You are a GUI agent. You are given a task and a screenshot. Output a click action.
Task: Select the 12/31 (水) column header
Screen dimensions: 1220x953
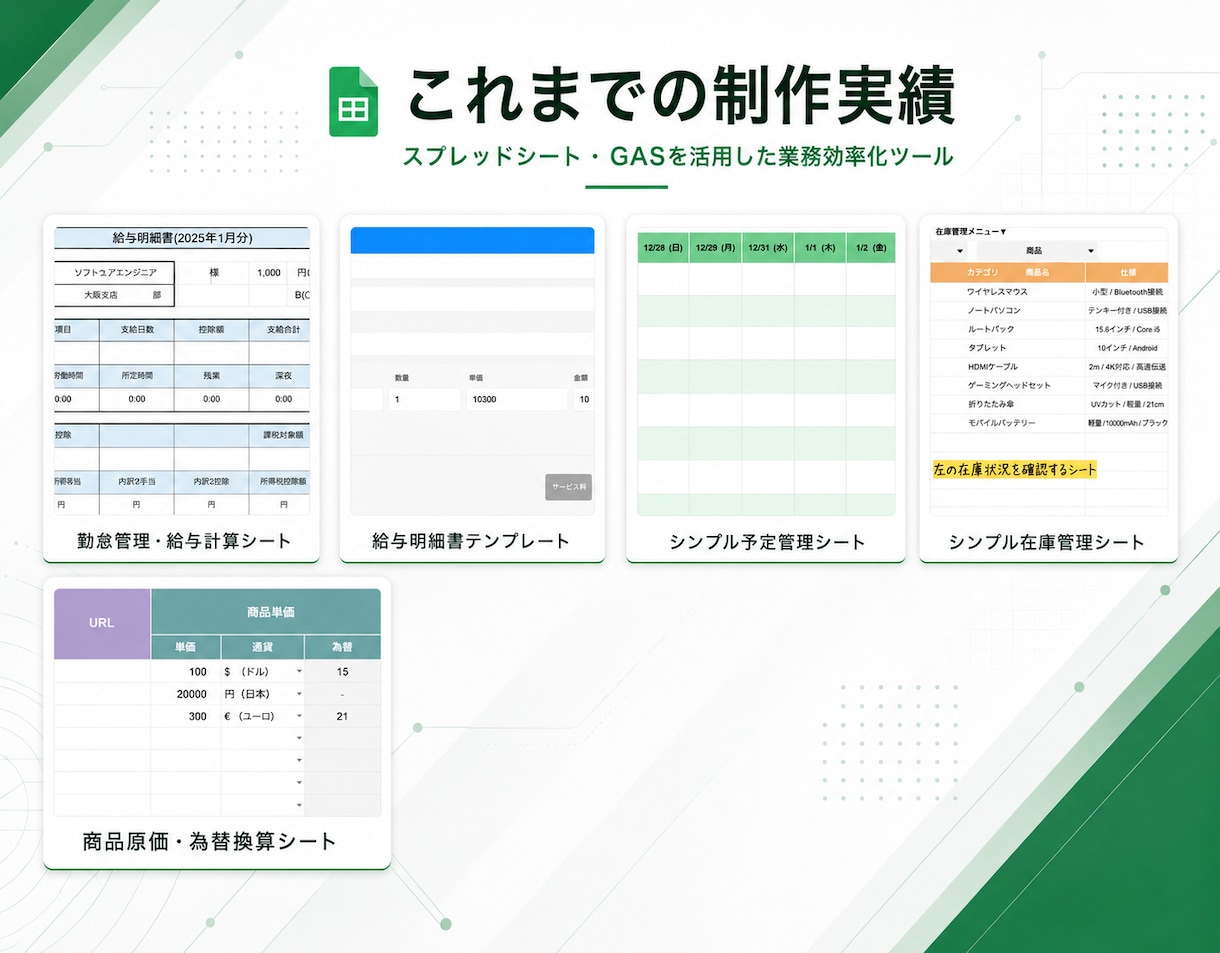click(x=768, y=248)
